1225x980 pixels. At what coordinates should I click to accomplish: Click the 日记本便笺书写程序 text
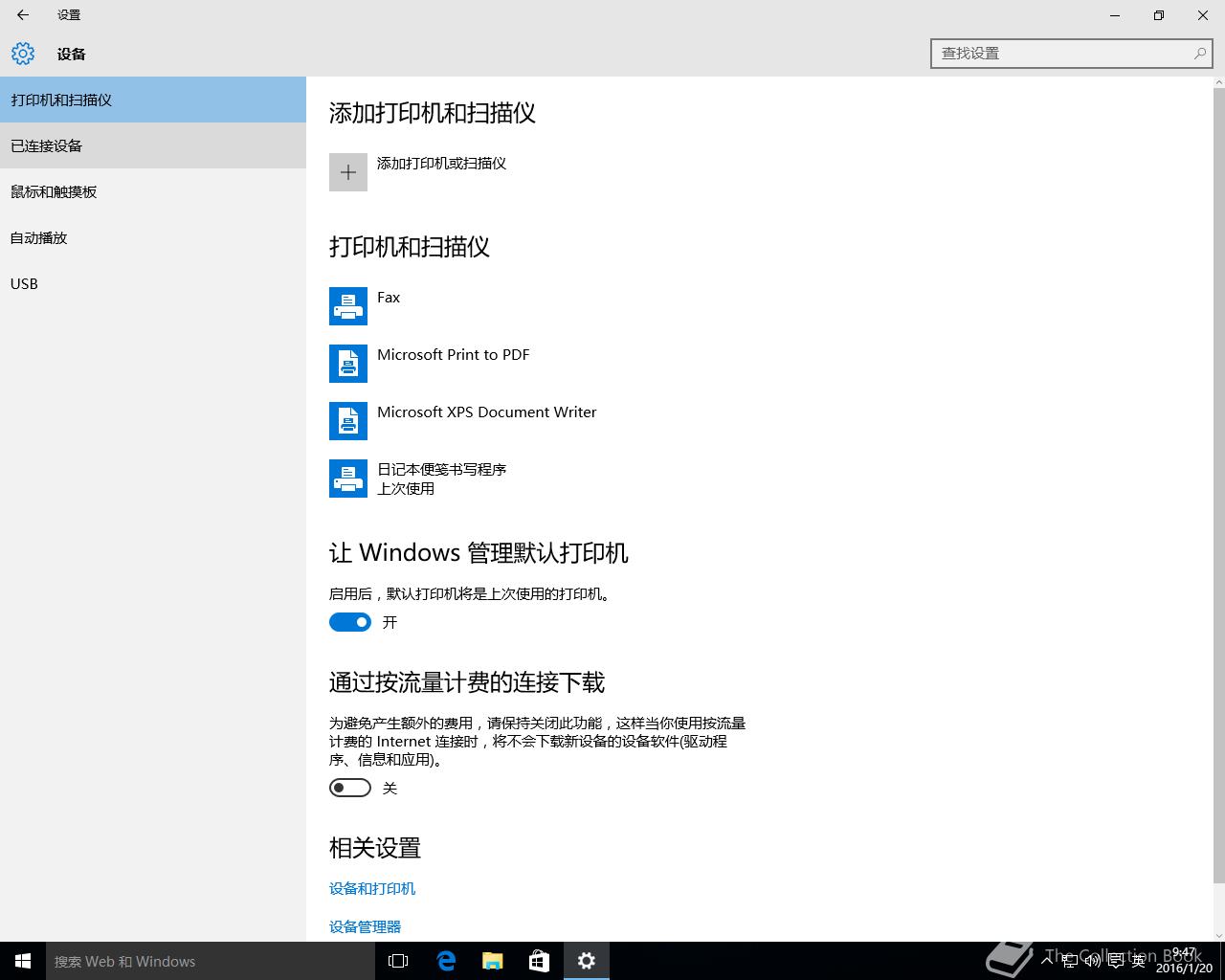pos(441,470)
